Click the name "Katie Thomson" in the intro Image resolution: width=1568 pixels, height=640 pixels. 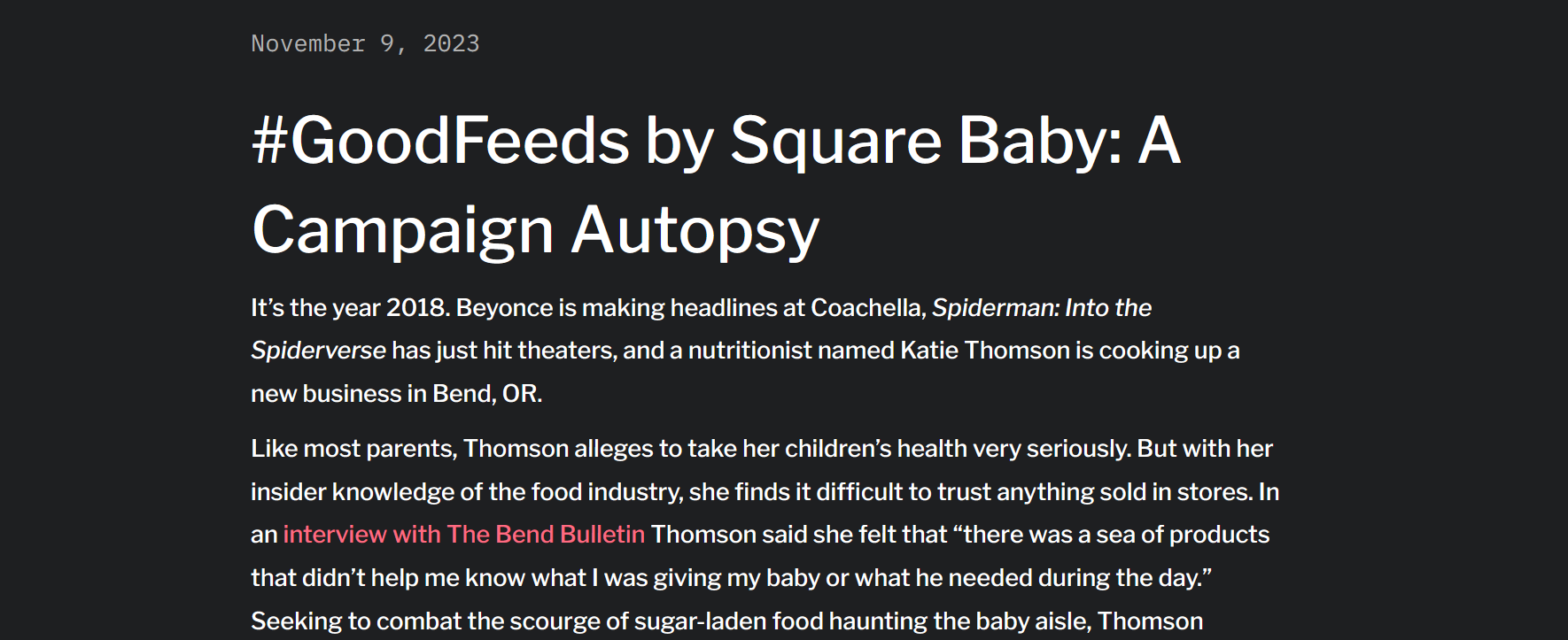pos(984,351)
